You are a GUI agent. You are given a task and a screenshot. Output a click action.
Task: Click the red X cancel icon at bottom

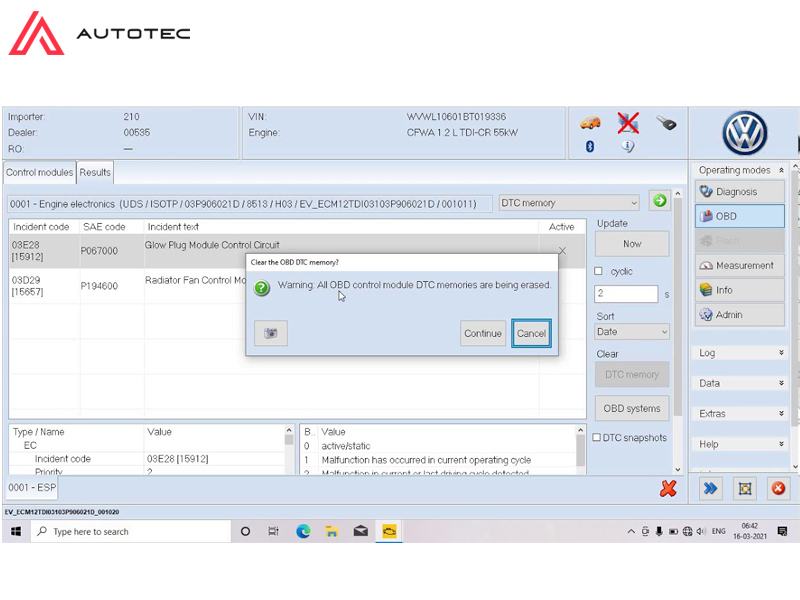[x=667, y=488]
